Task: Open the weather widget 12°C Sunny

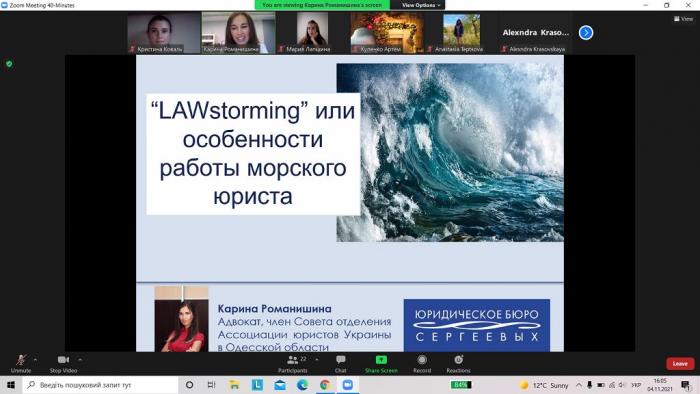Action: tap(544, 385)
